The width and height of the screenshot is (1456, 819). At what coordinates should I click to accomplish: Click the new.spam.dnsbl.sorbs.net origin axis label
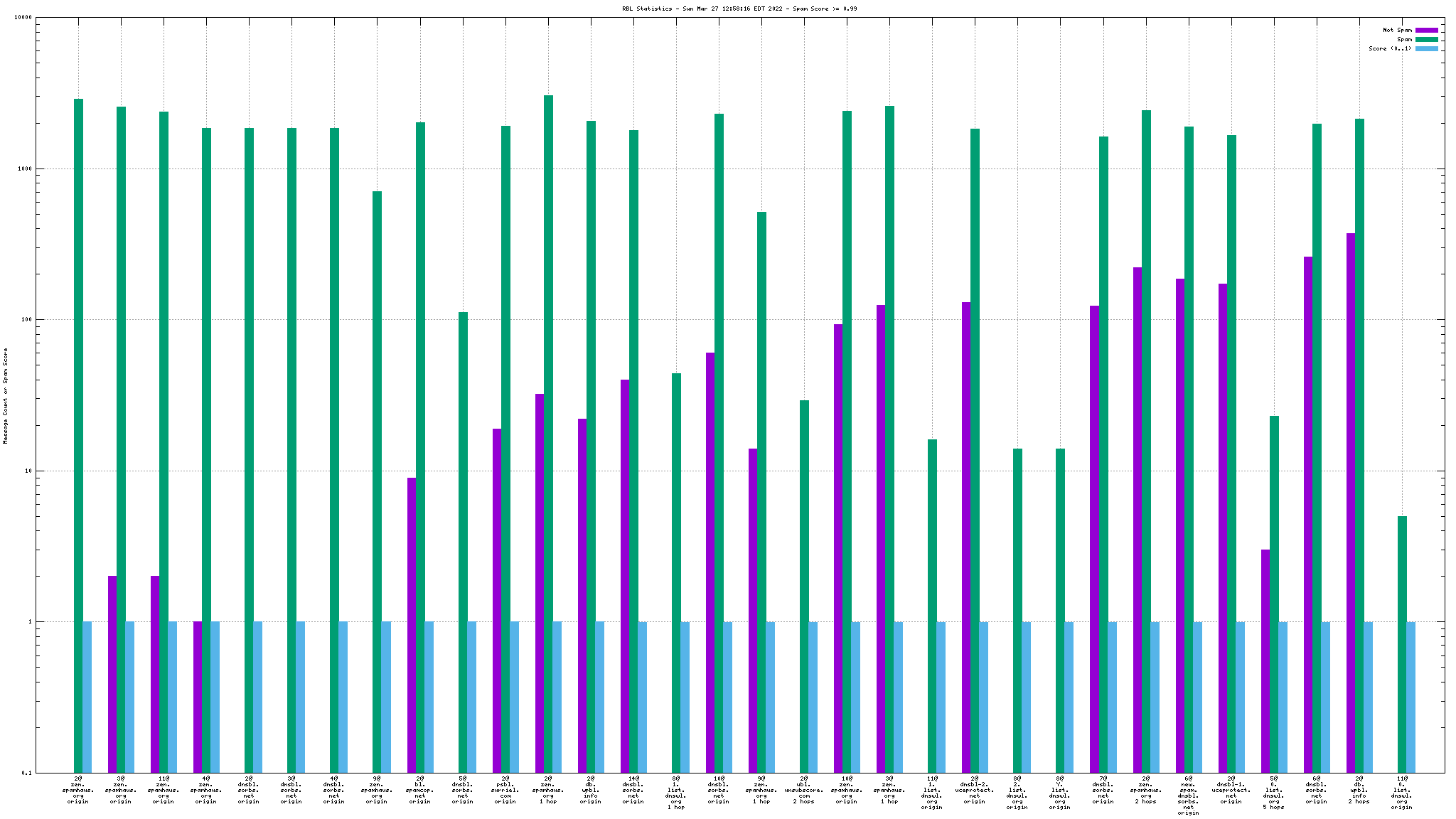coord(1188,796)
